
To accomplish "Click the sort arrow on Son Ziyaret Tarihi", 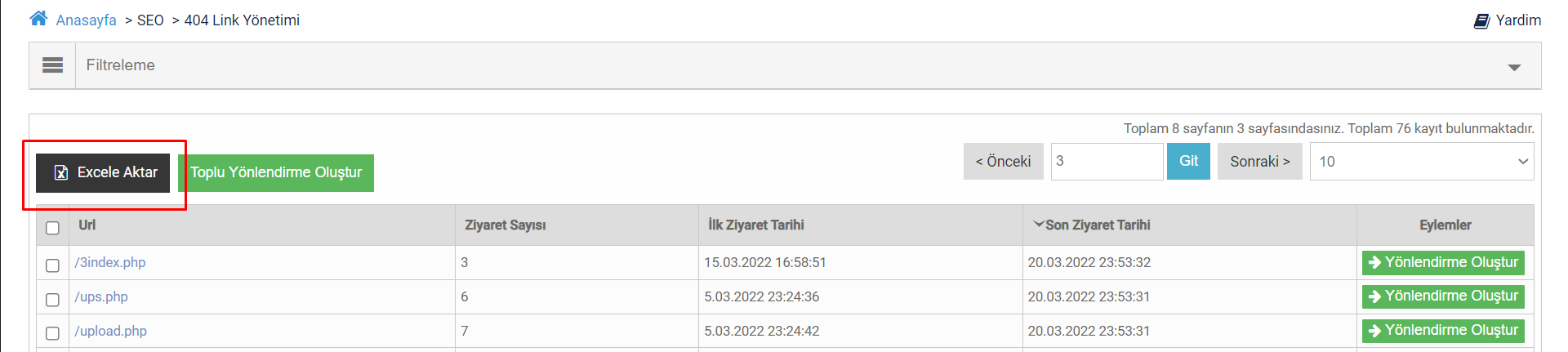I will [1038, 224].
